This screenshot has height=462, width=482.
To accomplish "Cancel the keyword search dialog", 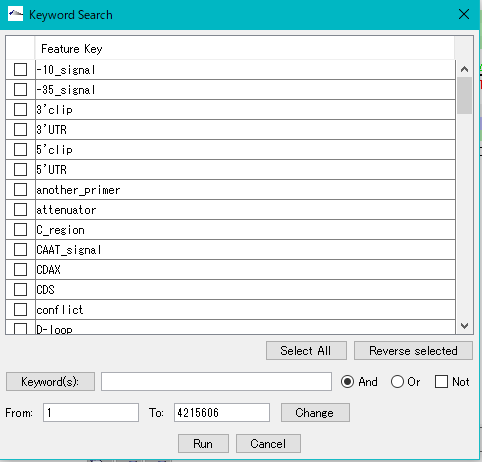I will [268, 444].
